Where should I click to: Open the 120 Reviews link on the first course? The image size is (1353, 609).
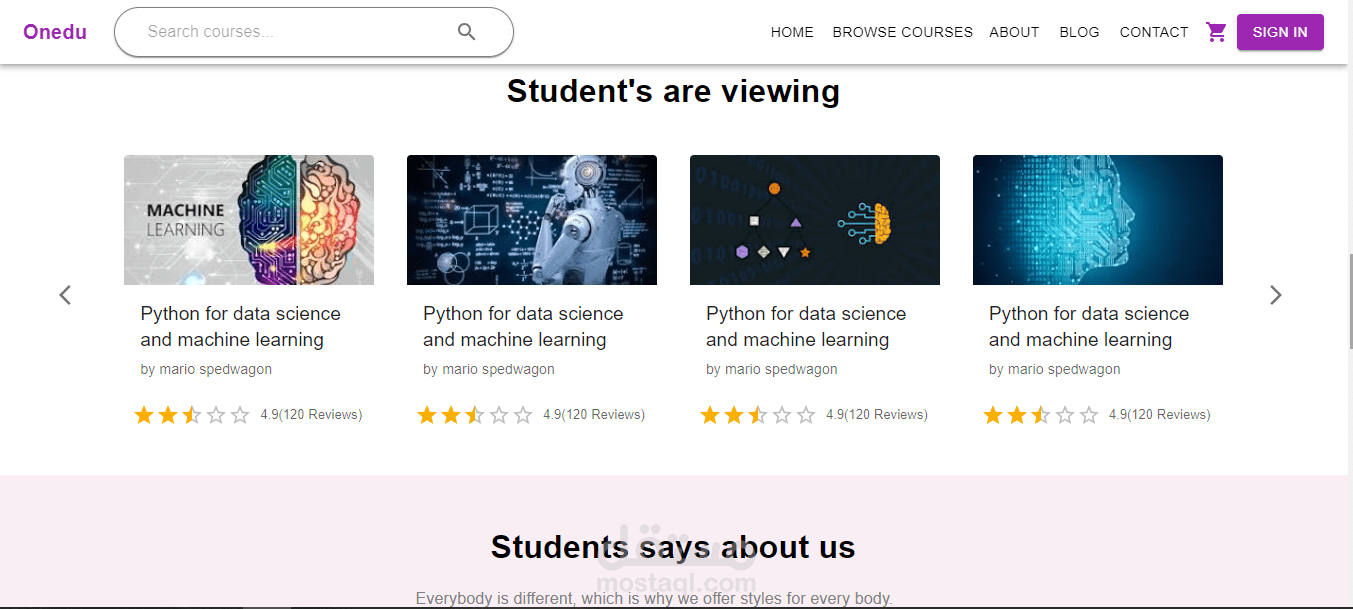pos(311,414)
